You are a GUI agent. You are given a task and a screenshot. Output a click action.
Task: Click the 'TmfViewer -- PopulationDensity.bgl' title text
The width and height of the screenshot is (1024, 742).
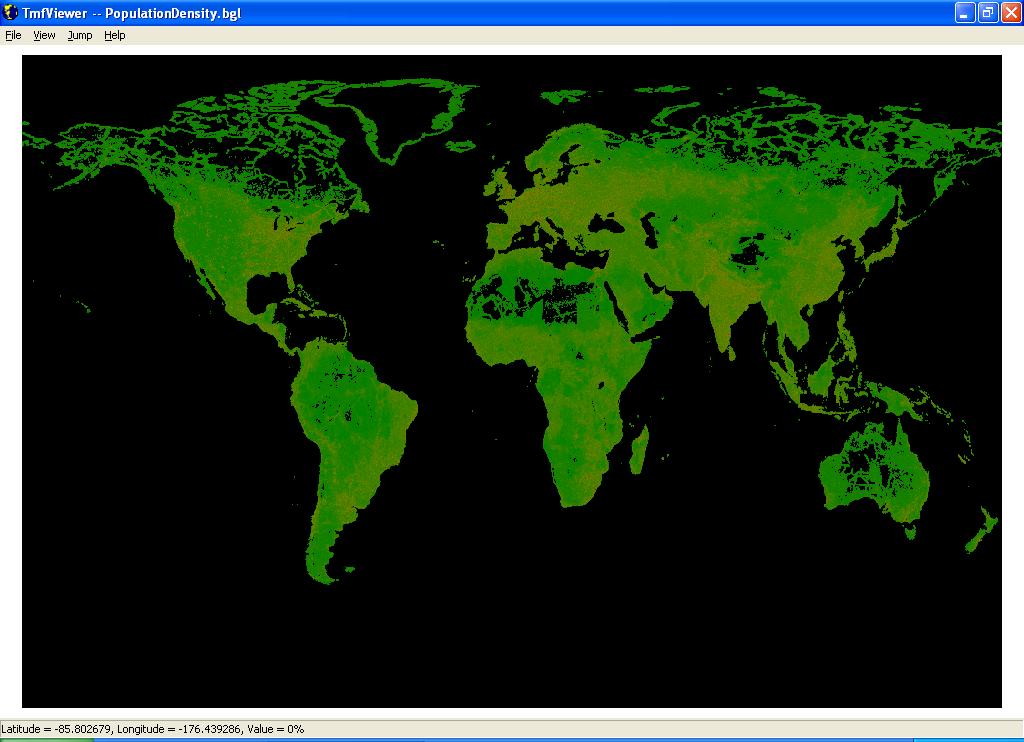pos(132,13)
